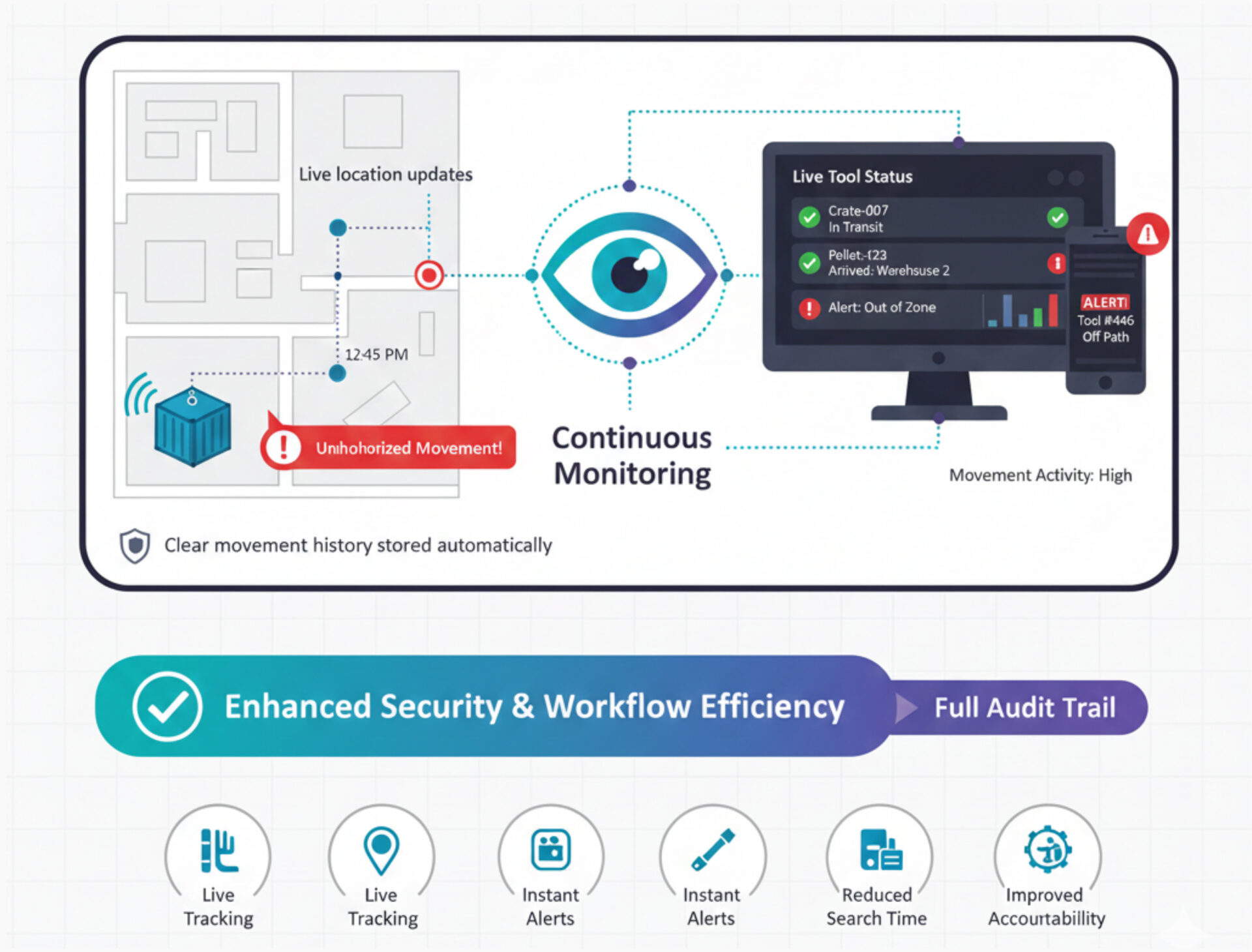The width and height of the screenshot is (1252, 952).
Task: Click the large checkmark circle in banner
Action: pyautogui.click(x=167, y=706)
